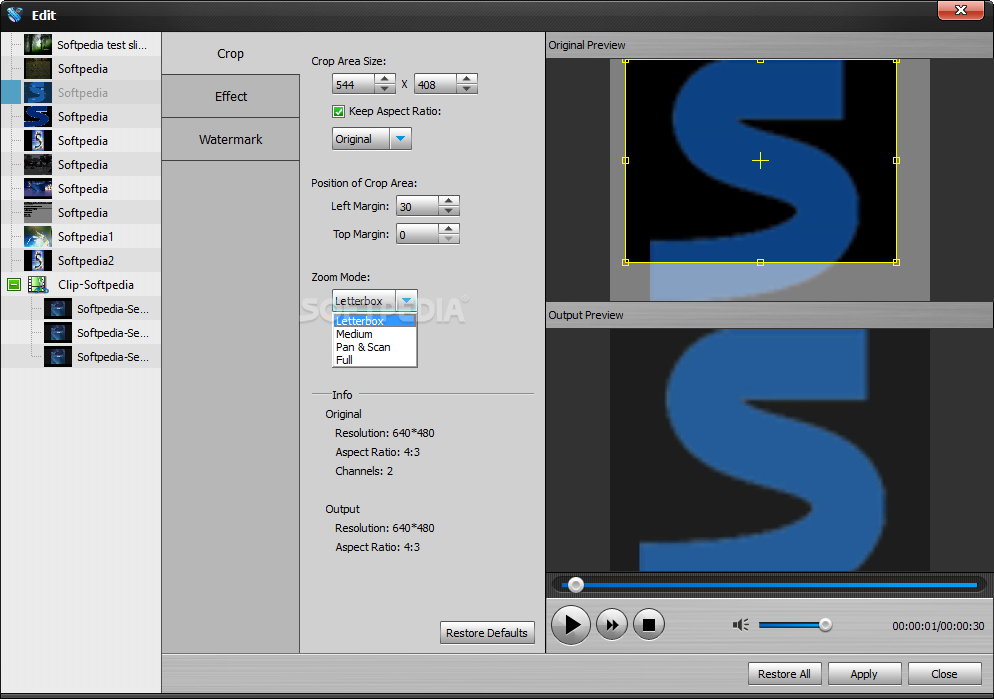Close the Edit window

[960, 10]
